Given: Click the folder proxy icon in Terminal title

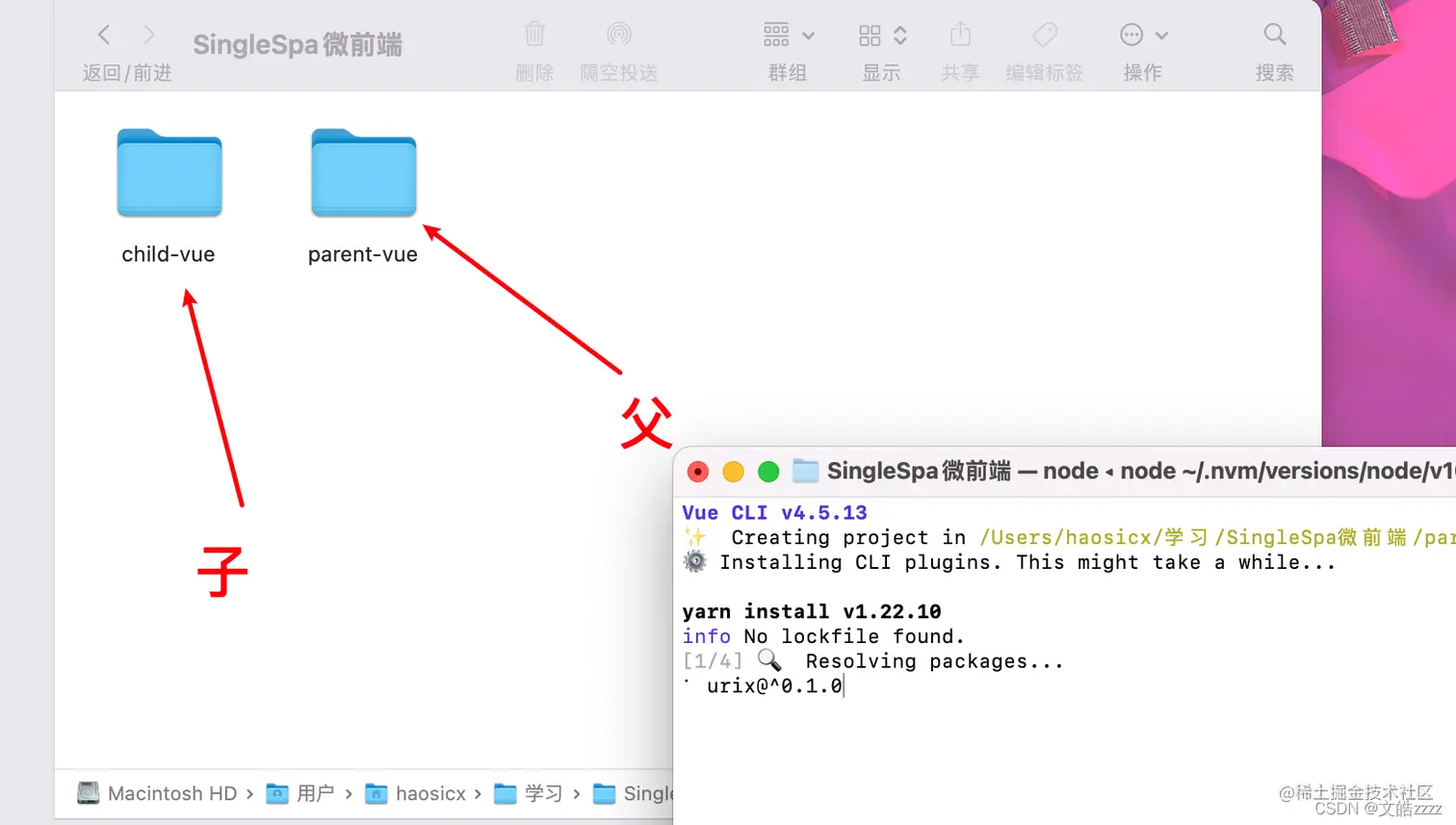Looking at the screenshot, I should [x=805, y=471].
